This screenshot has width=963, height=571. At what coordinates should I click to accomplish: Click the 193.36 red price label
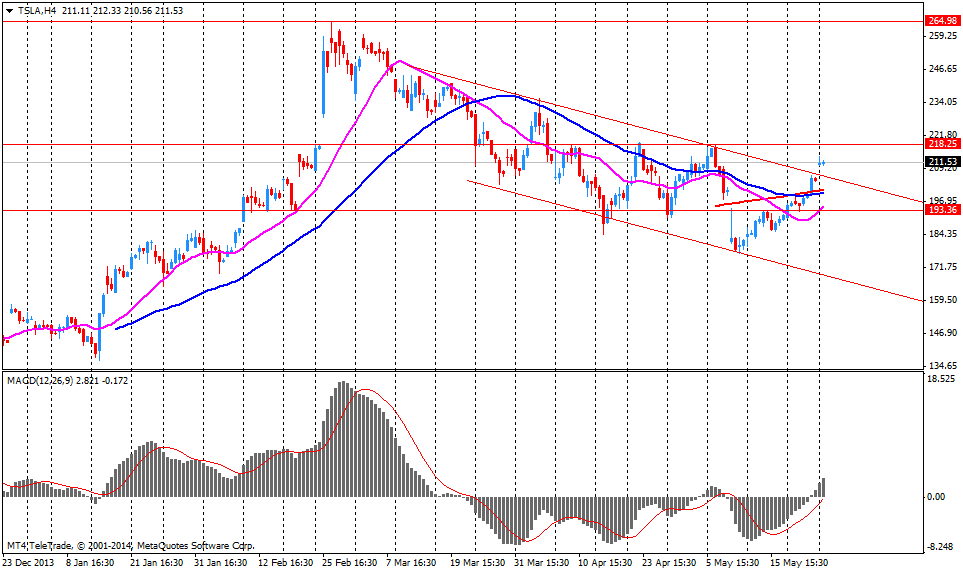pyautogui.click(x=942, y=210)
